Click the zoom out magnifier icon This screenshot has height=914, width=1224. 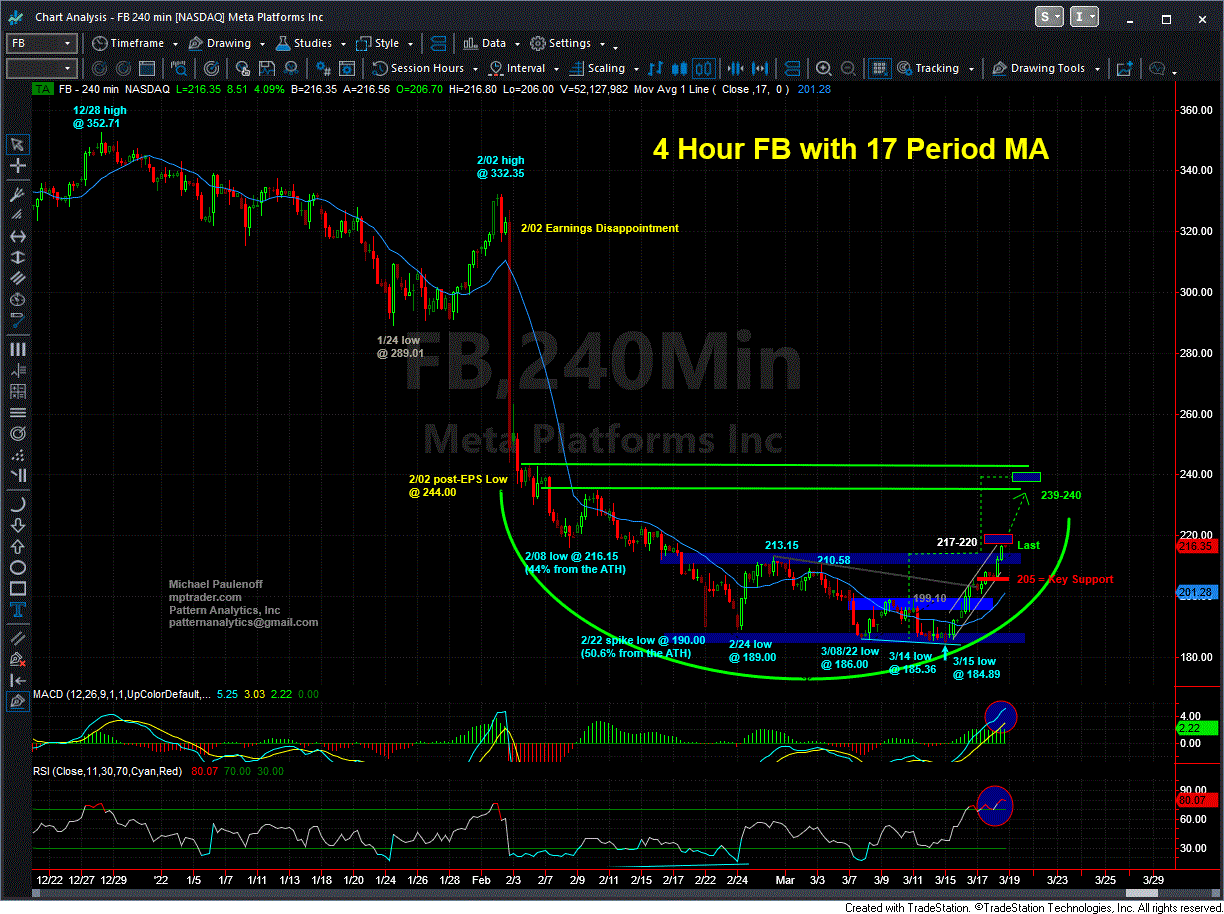pos(846,68)
